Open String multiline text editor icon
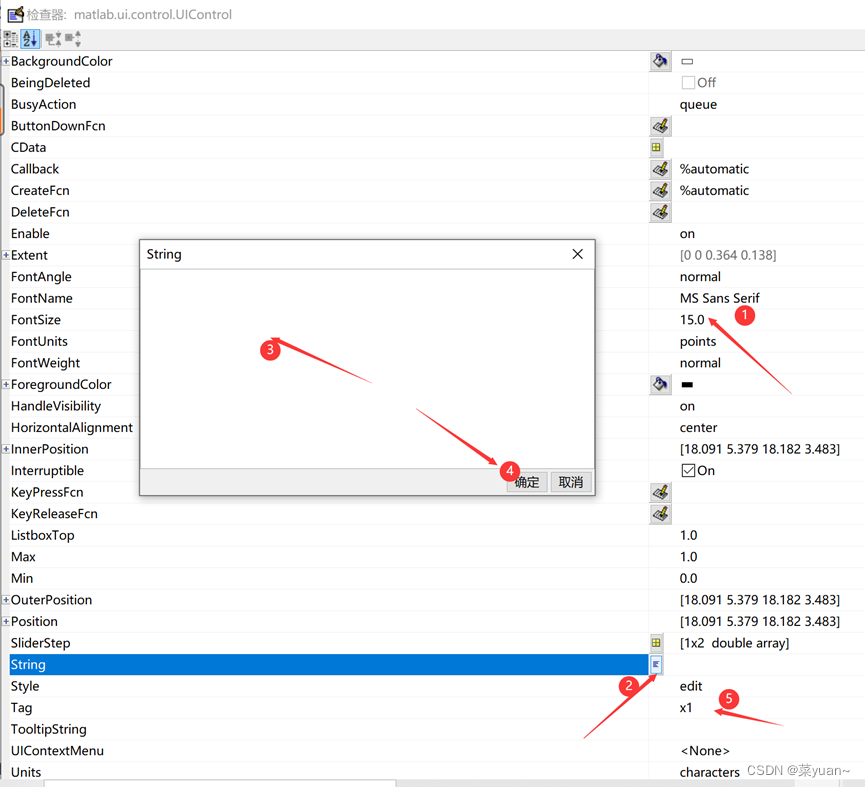The image size is (865, 787). 656,665
